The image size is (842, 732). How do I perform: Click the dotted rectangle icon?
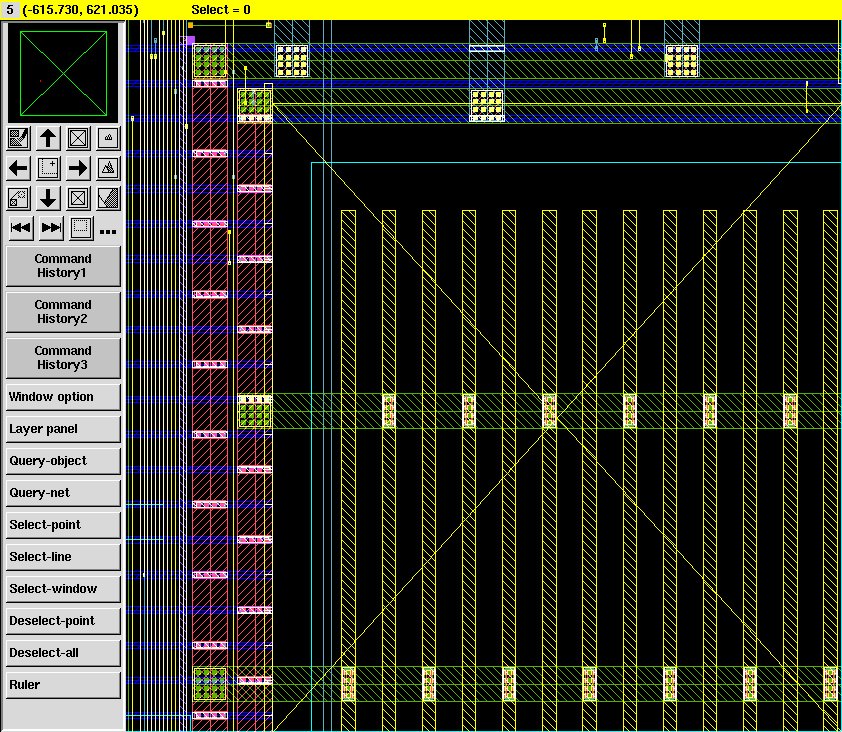point(81,228)
